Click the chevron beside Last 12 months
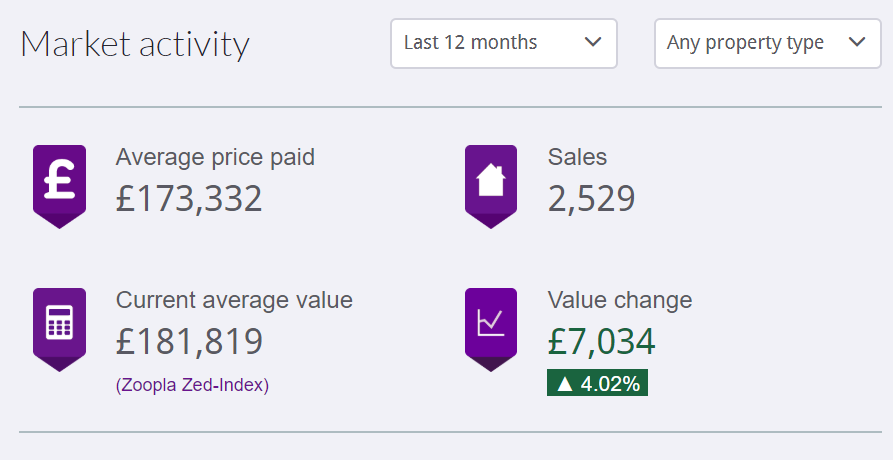 tap(592, 43)
